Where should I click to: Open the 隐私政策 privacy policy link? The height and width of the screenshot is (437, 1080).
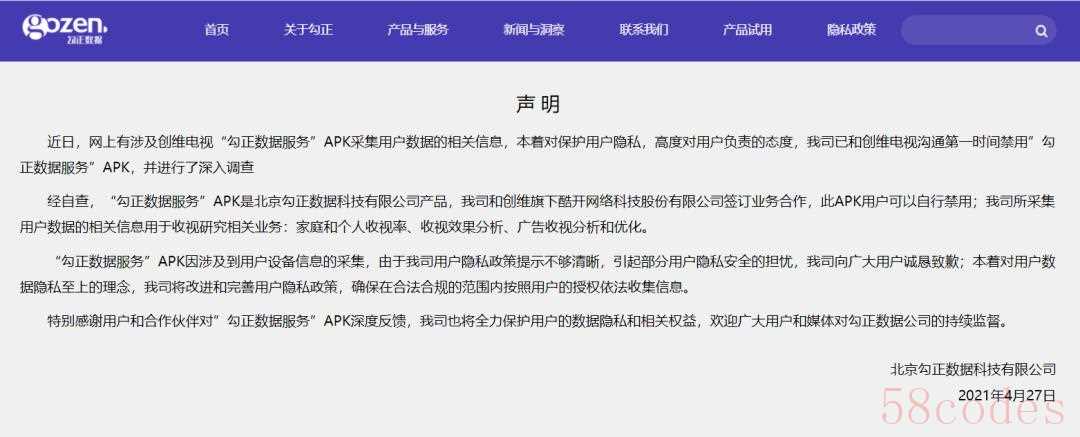851,30
